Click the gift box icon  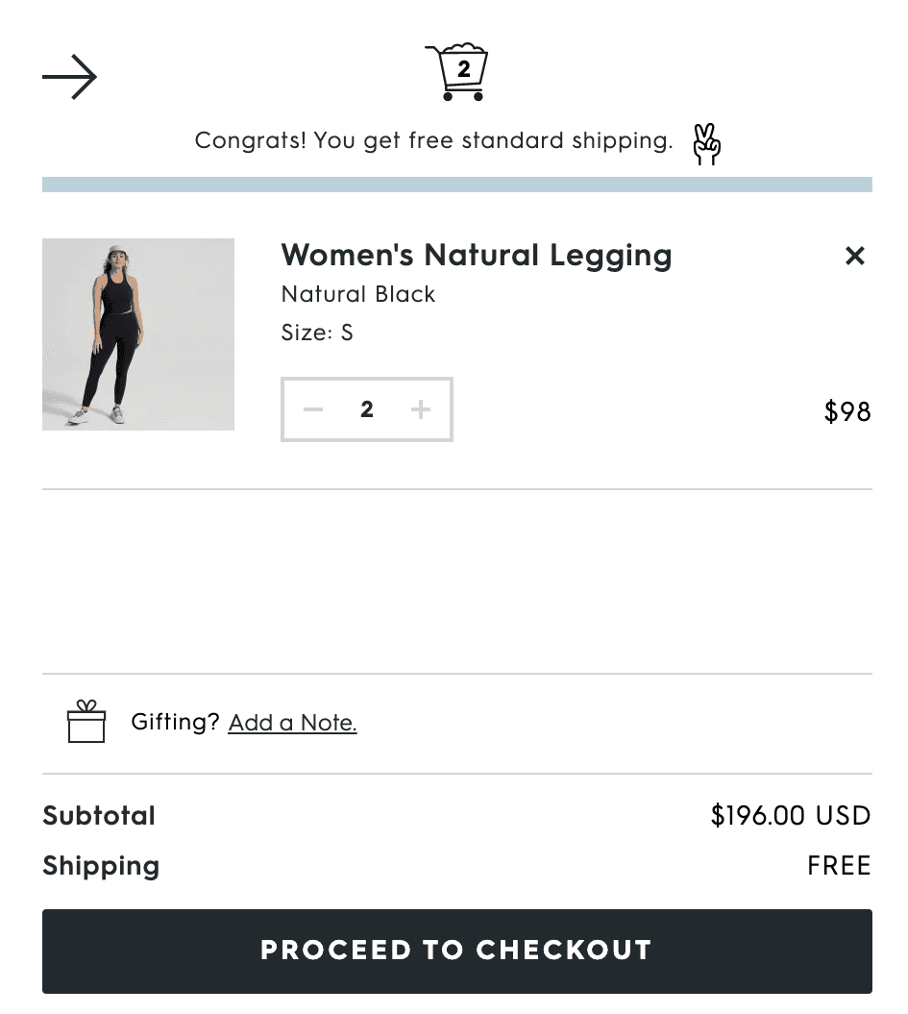pos(86,722)
